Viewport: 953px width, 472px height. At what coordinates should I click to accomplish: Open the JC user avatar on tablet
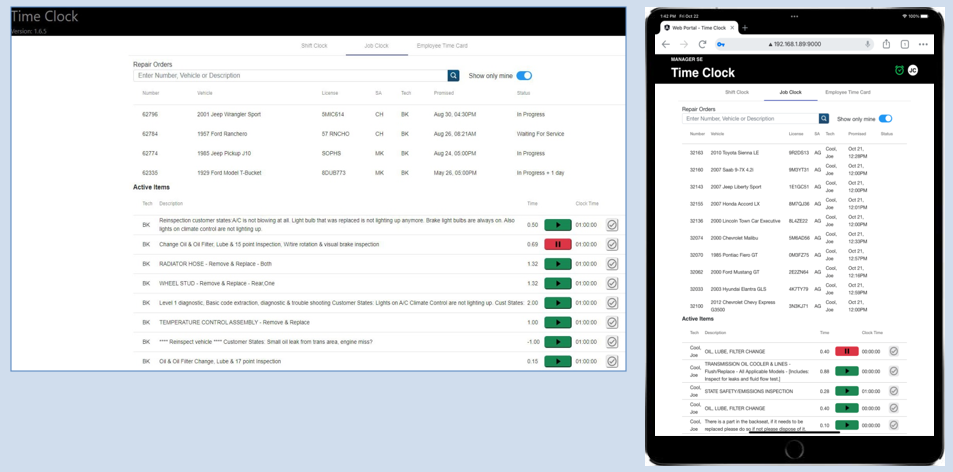coord(912,70)
